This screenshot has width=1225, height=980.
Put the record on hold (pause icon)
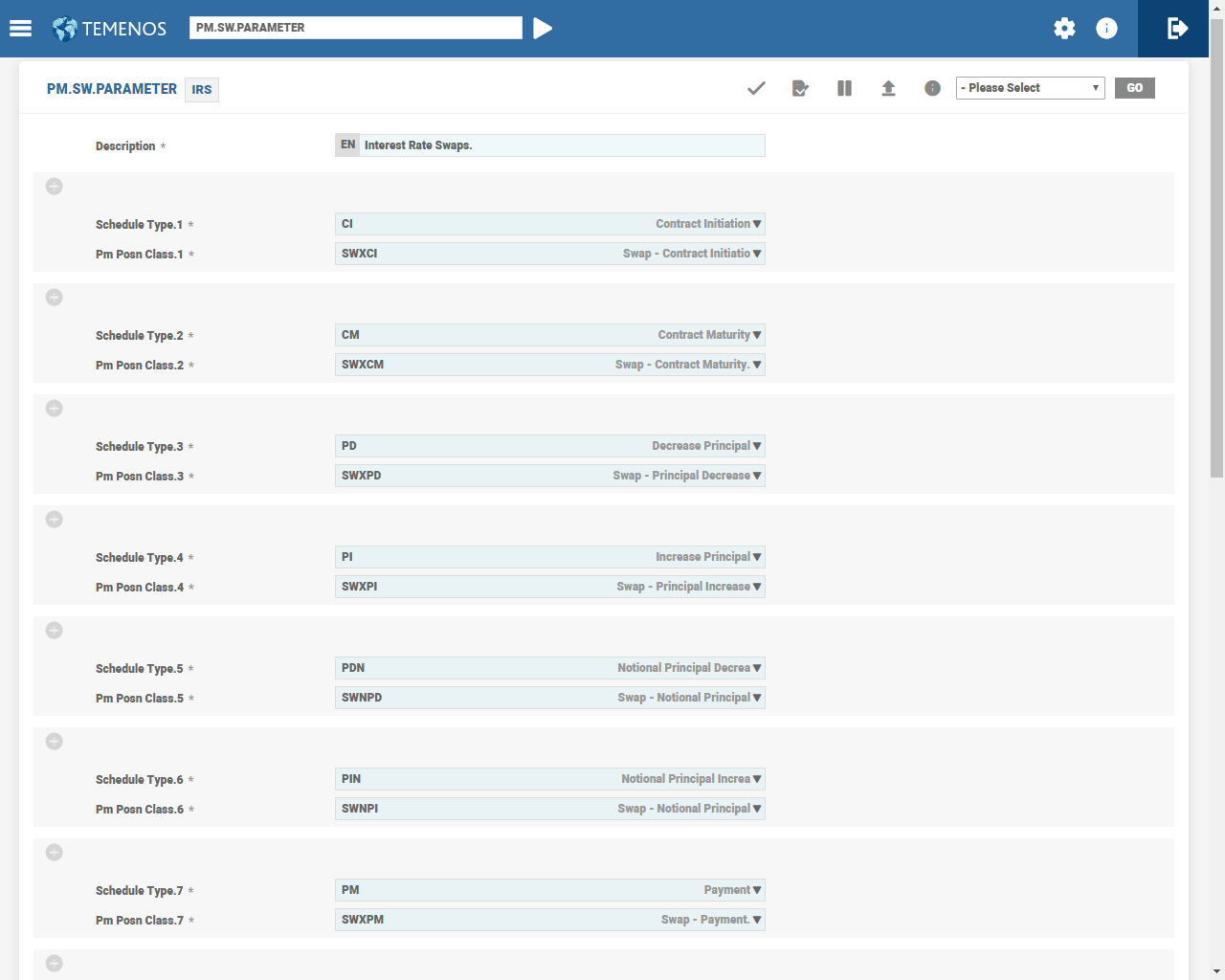coord(844,88)
